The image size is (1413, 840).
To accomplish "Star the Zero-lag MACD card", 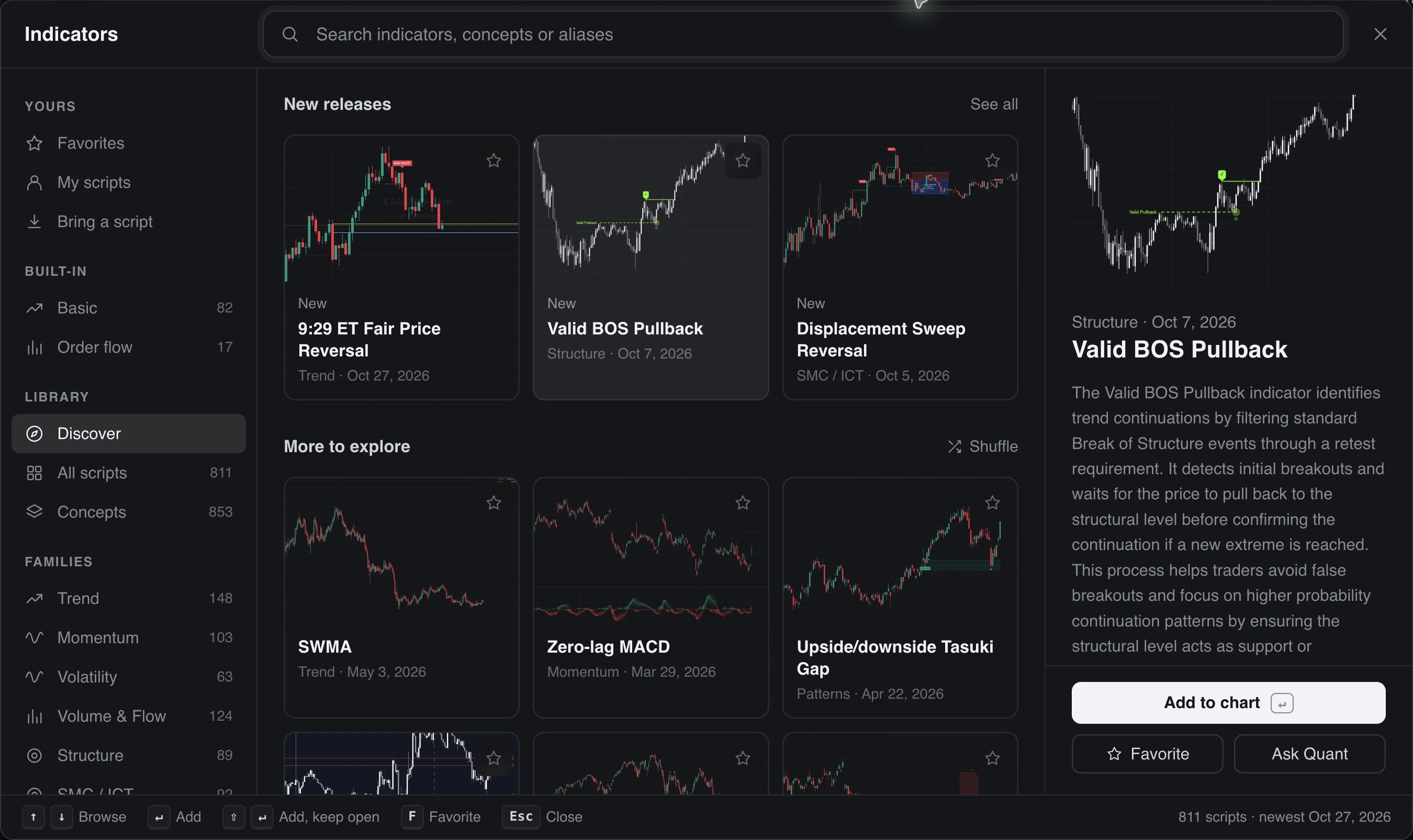I will tap(743, 502).
